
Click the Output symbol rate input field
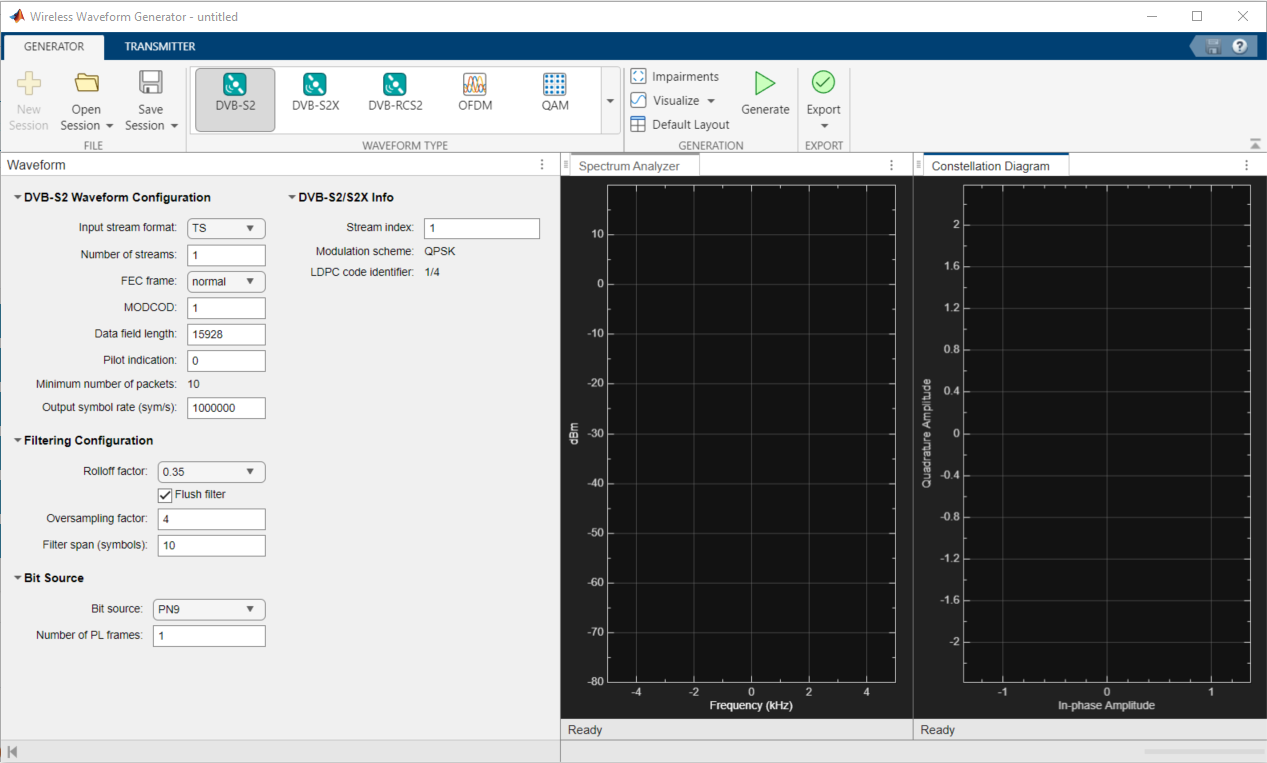(x=225, y=407)
